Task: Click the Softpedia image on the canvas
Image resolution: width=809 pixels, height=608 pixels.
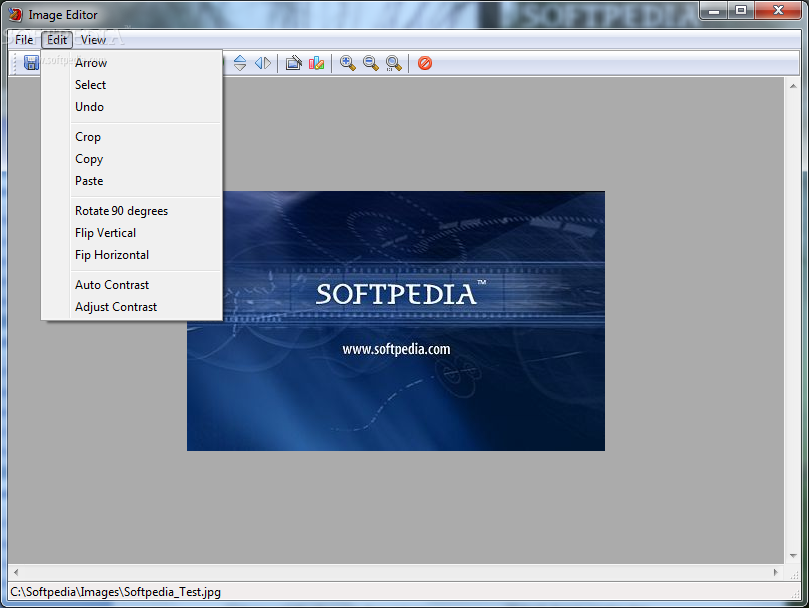Action: click(x=396, y=321)
